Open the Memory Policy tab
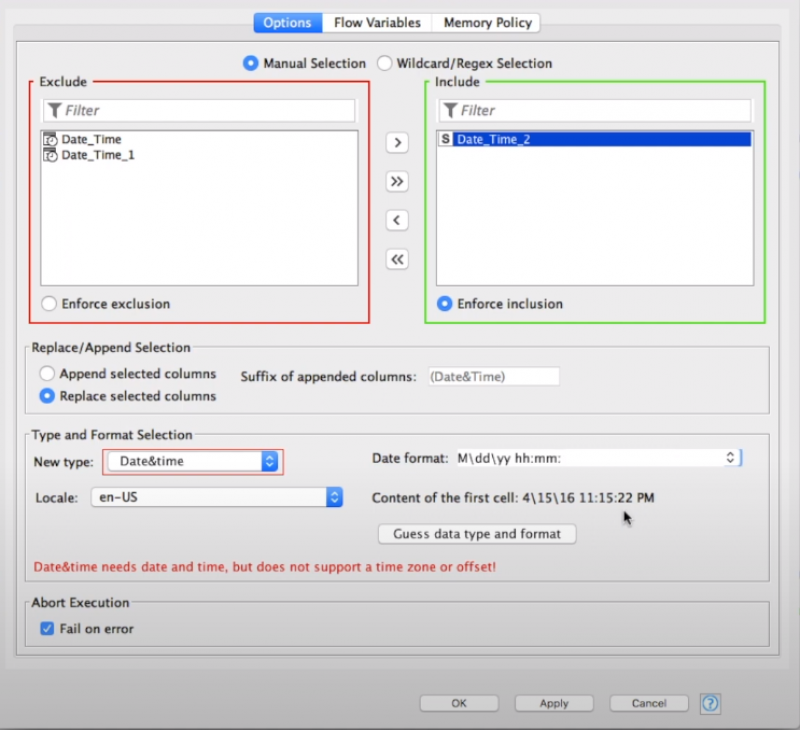Image resolution: width=800 pixels, height=730 pixels. pyautogui.click(x=488, y=22)
